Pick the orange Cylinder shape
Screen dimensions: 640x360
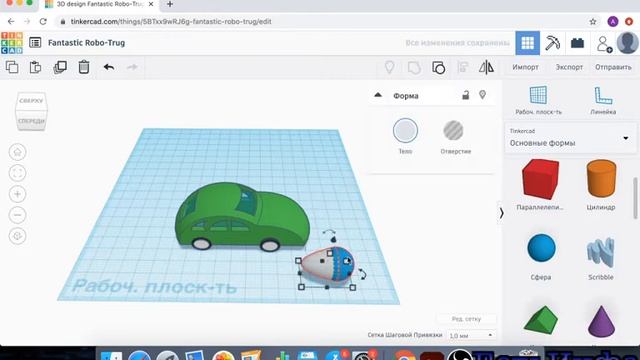[601, 178]
